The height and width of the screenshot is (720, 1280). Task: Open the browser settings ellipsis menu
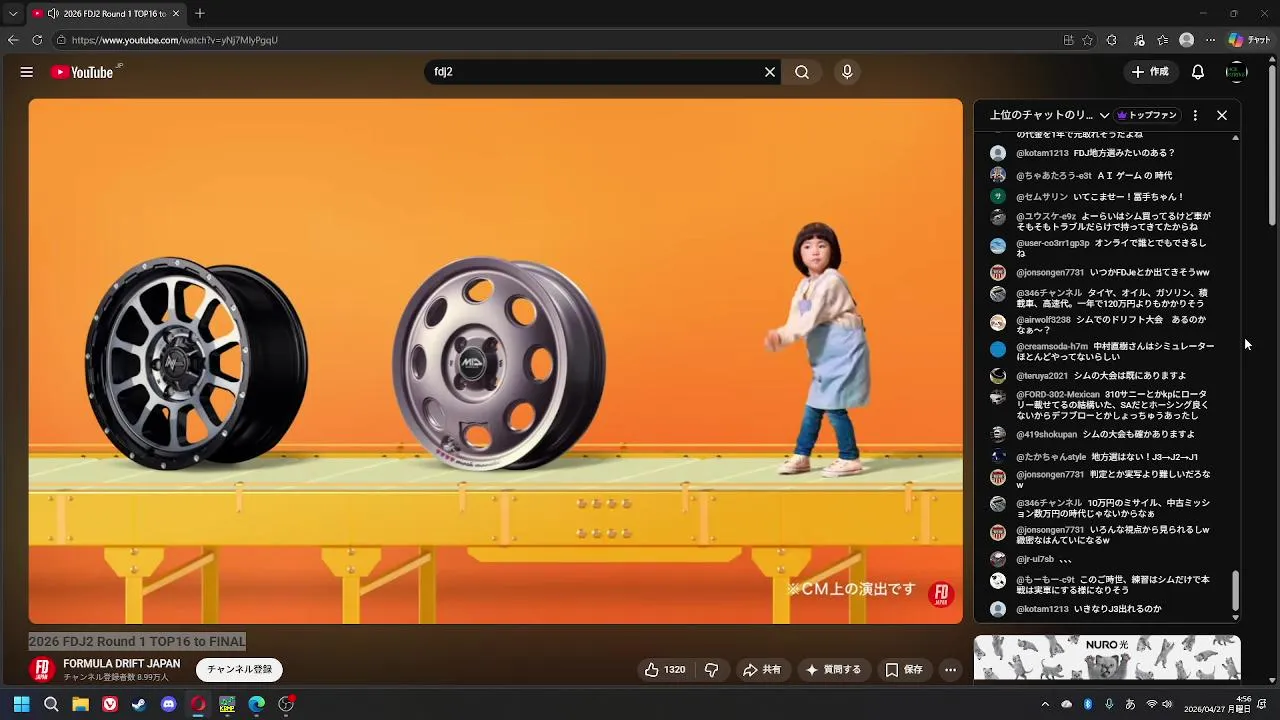(1210, 40)
